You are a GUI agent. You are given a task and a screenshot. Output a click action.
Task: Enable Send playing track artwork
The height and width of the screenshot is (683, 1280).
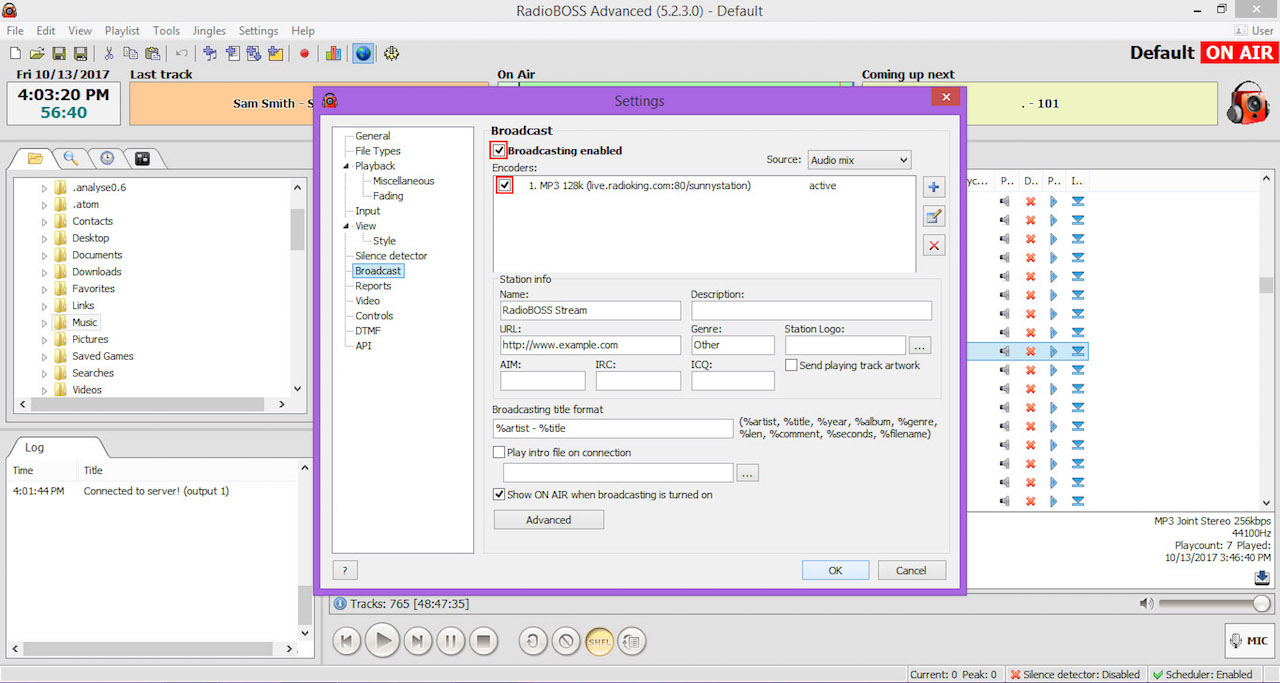tap(791, 365)
